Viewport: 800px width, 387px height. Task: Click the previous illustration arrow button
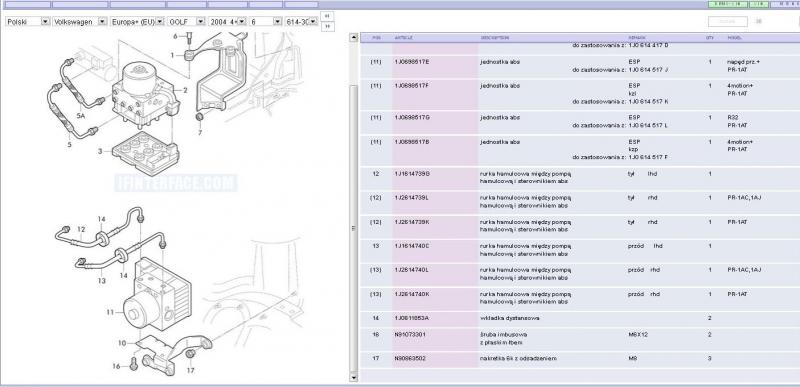[328, 16]
